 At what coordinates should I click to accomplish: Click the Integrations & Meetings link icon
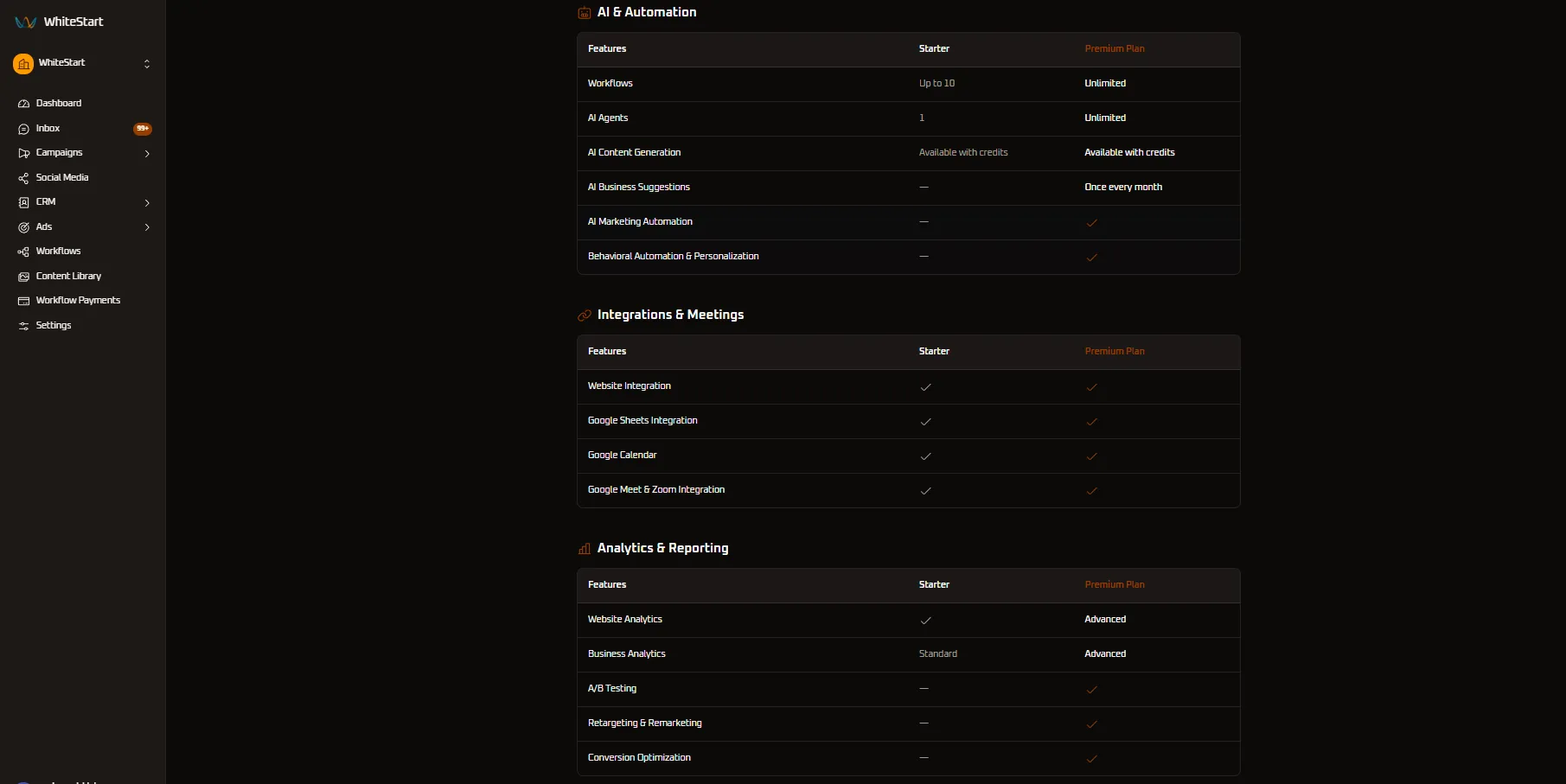585,316
